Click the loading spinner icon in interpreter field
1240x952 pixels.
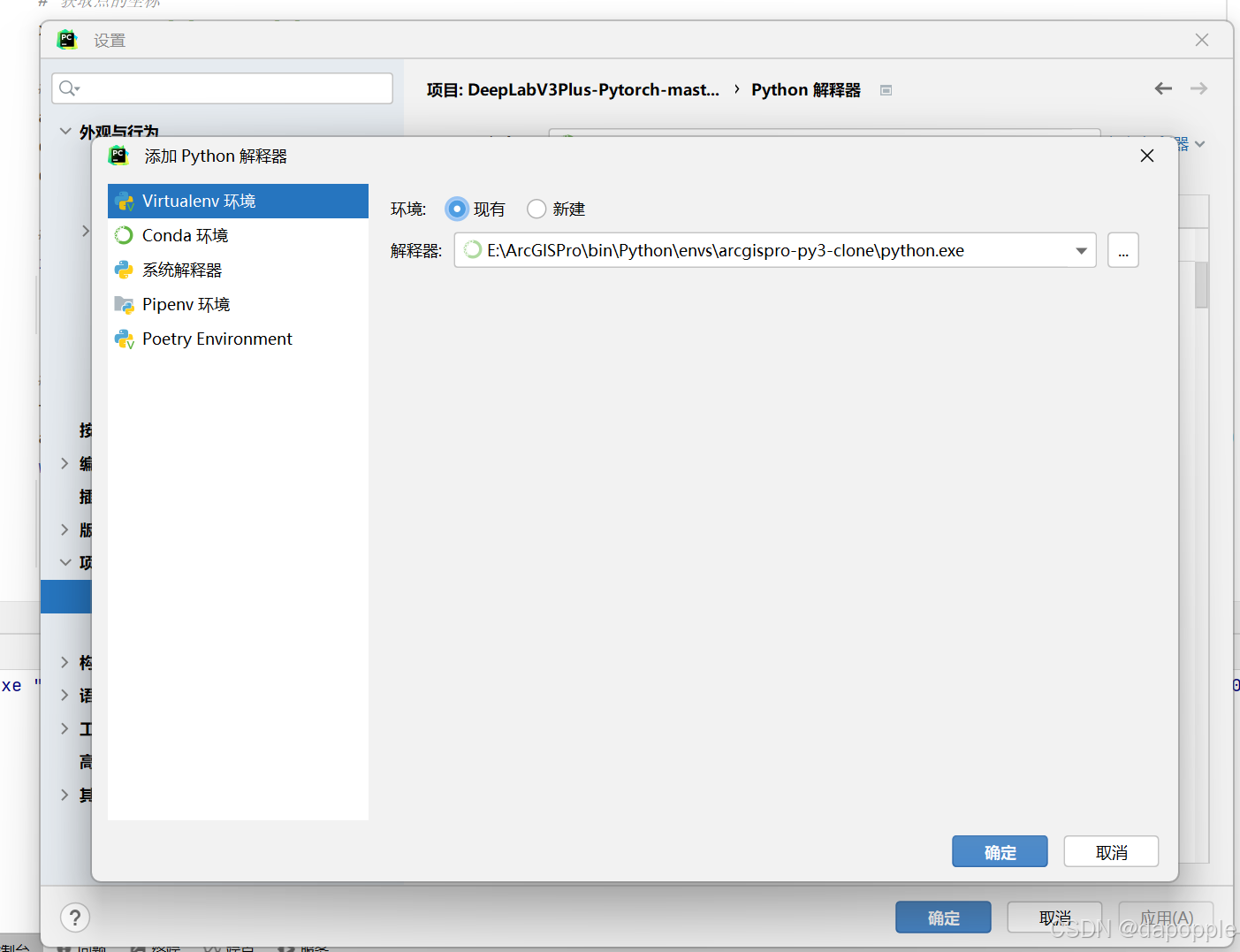coord(473,250)
